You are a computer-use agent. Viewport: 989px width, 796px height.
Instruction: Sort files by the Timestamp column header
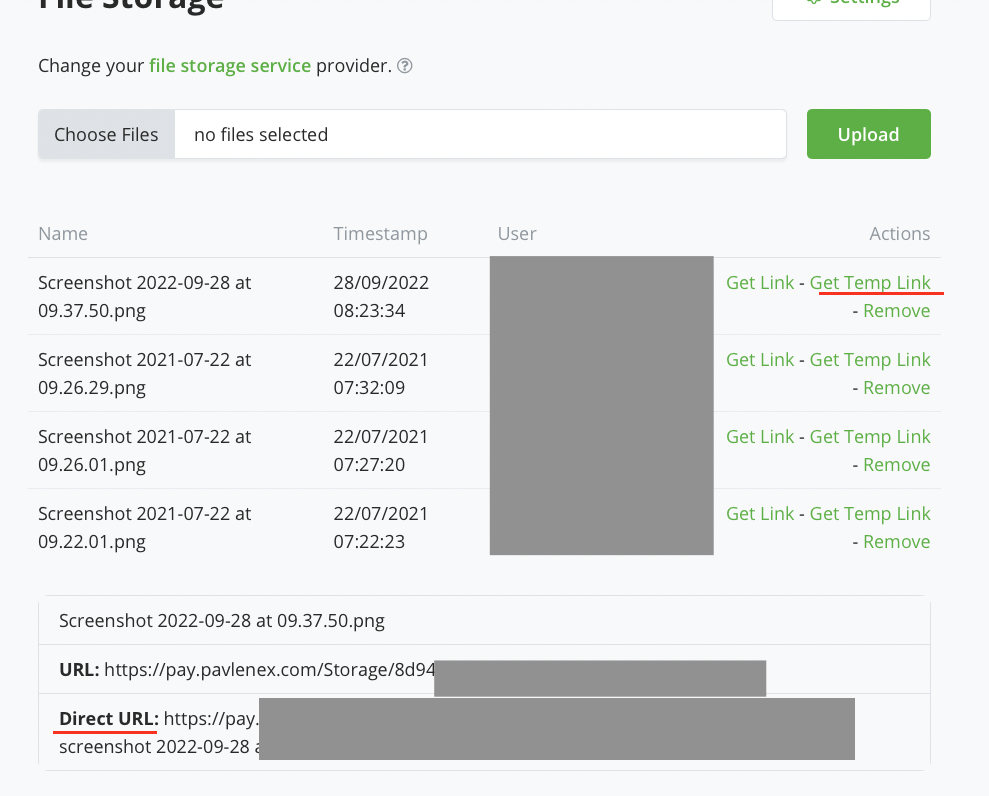[x=380, y=233]
